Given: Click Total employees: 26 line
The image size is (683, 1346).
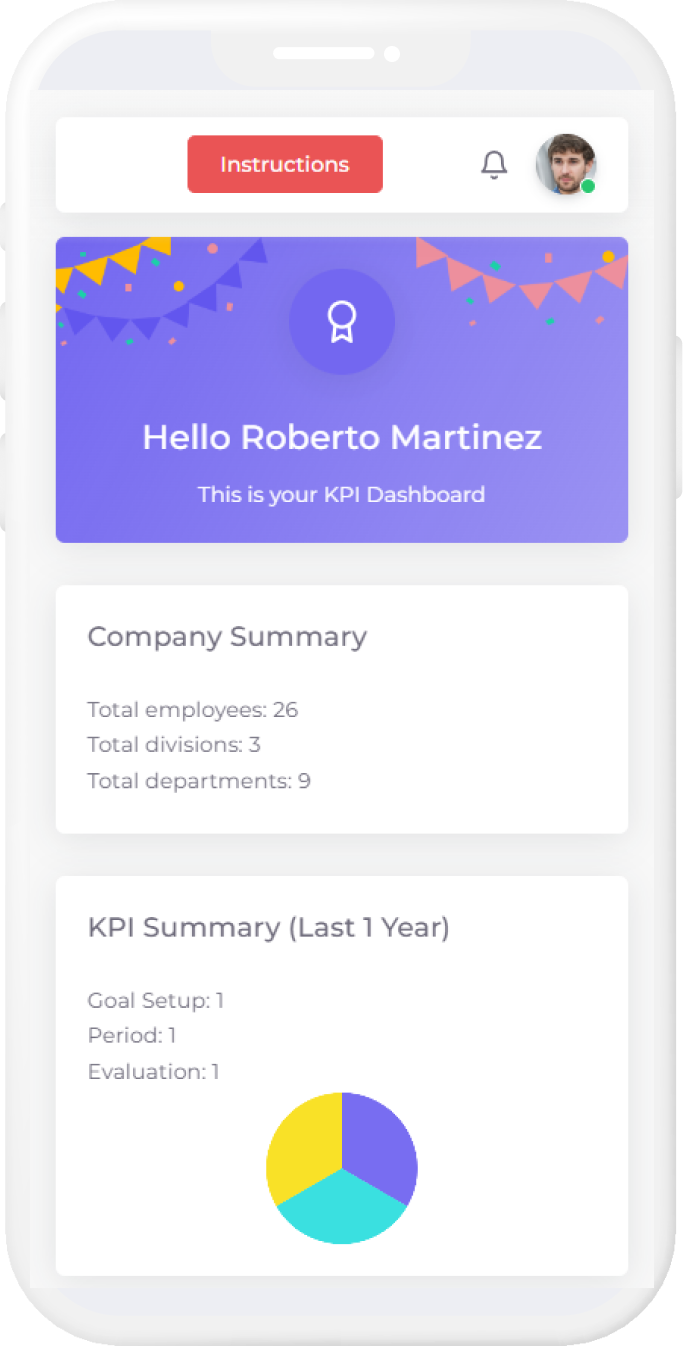Looking at the screenshot, I should tap(193, 710).
